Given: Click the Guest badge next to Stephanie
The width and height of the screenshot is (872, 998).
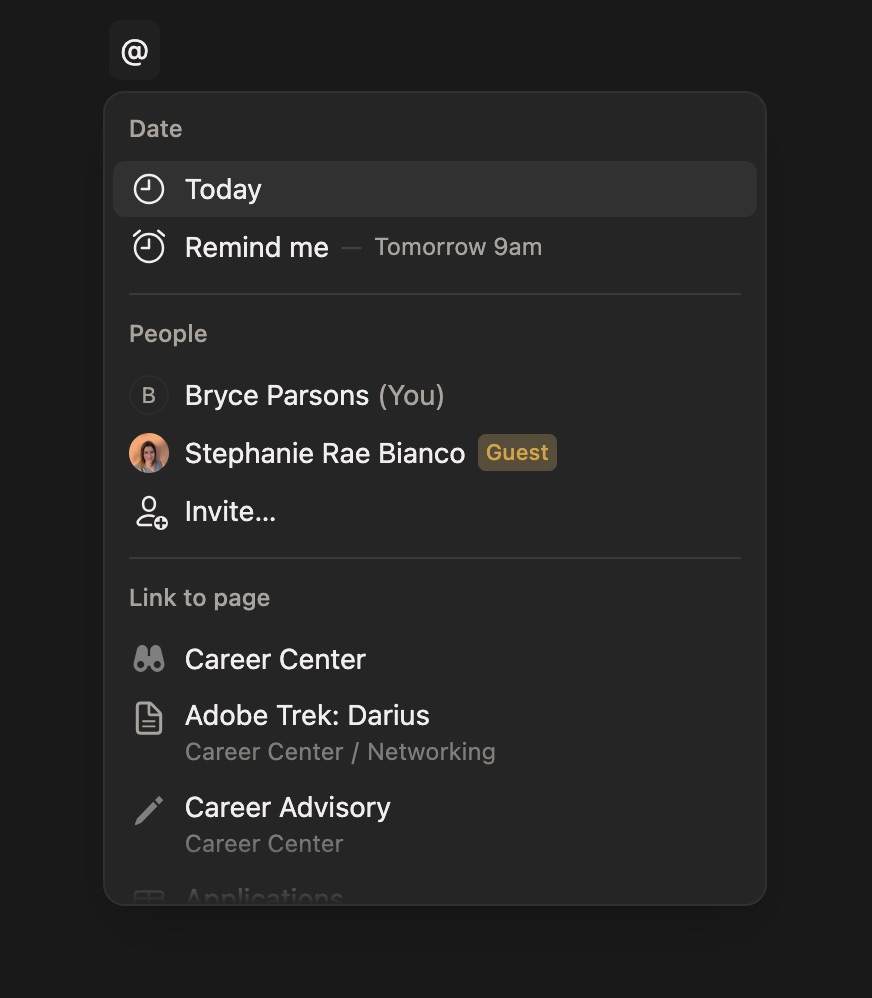Looking at the screenshot, I should pos(517,453).
